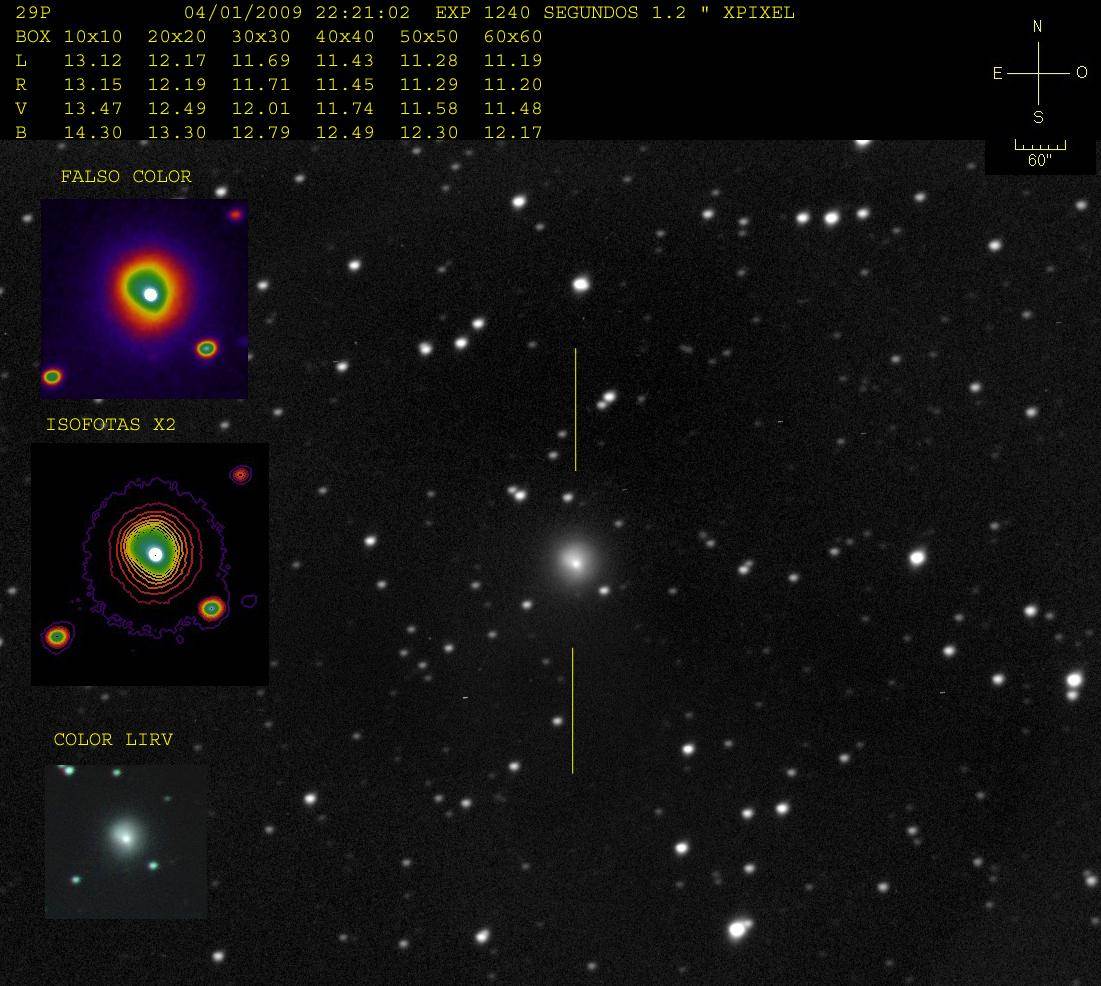
Task: Click the upper yellow marker line above the comet
Action: (x=575, y=409)
